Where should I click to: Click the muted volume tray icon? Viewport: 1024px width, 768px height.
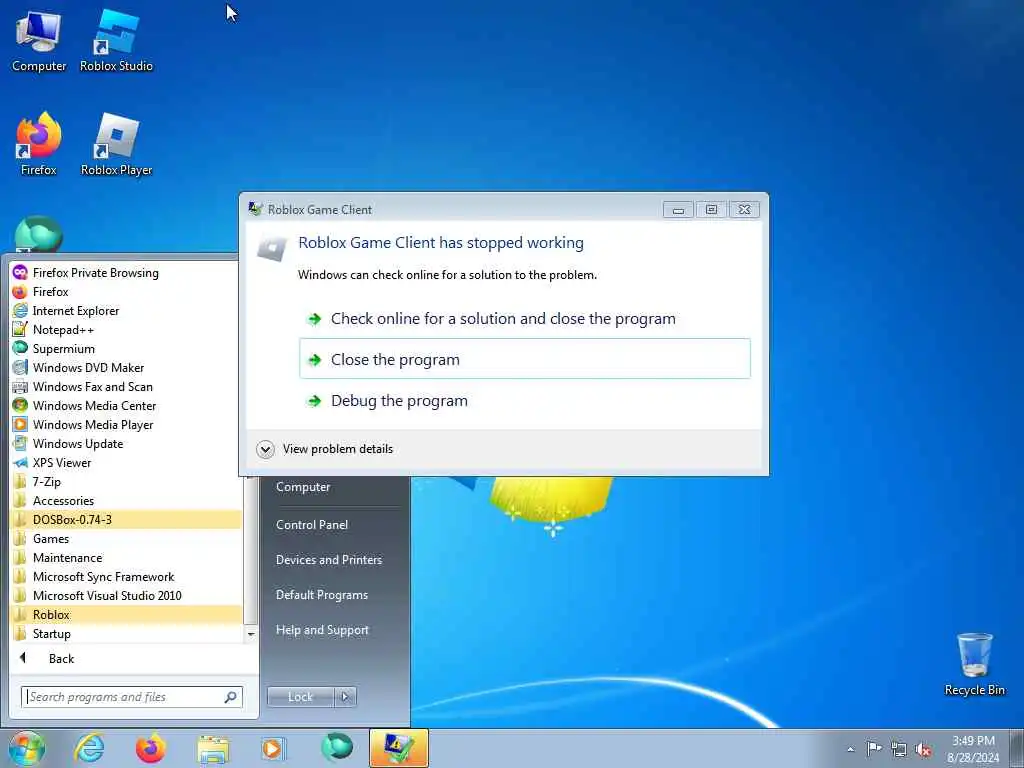(x=923, y=749)
